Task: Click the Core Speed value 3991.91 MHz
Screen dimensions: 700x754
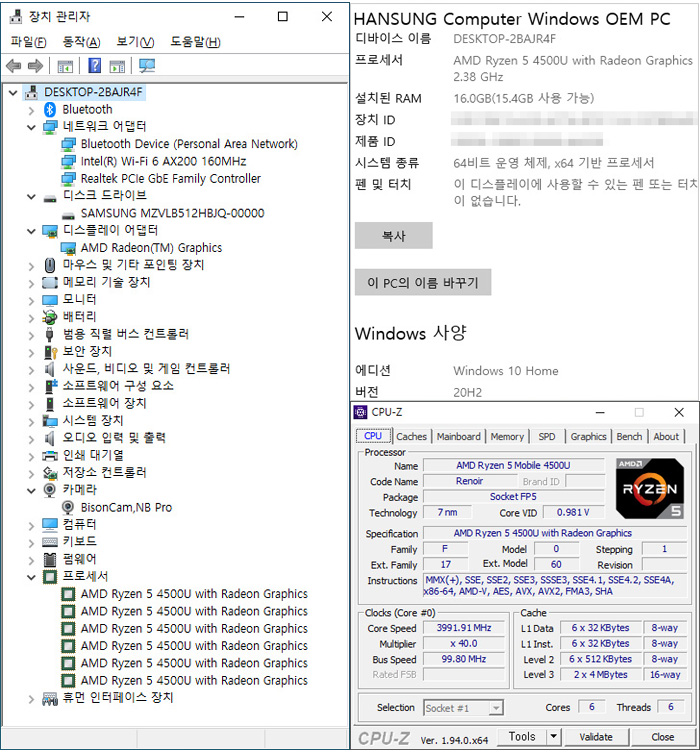Action: pos(464,628)
